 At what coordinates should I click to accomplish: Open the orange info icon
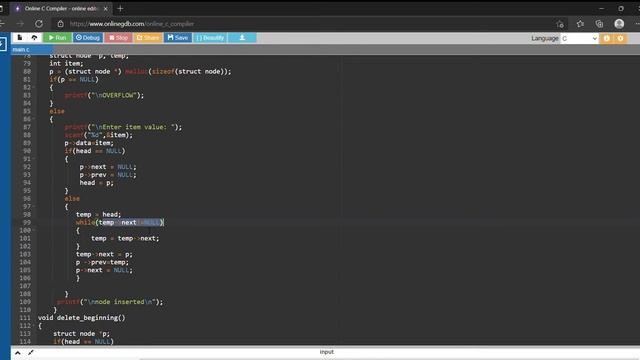(x=607, y=38)
